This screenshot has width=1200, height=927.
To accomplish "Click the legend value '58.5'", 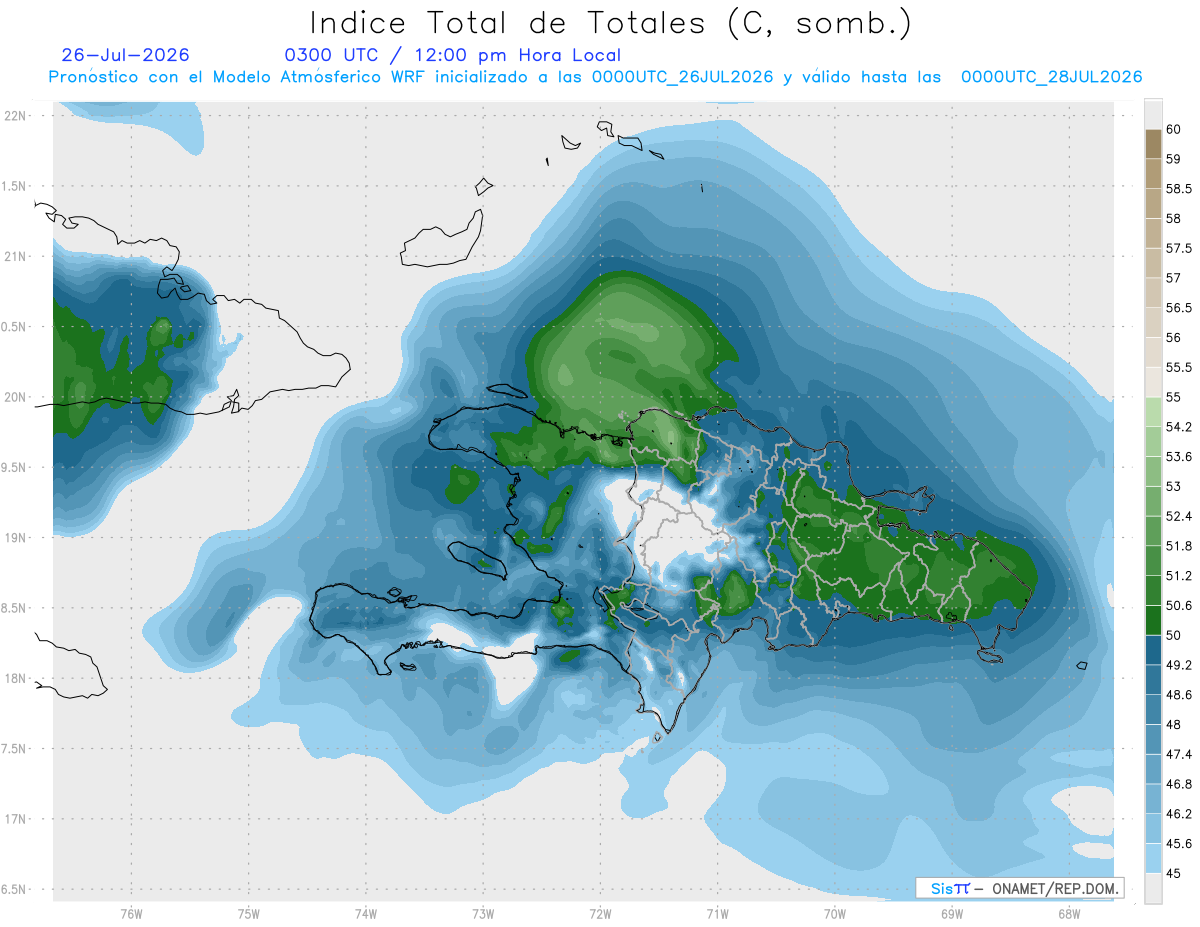I will click(x=1179, y=189).
